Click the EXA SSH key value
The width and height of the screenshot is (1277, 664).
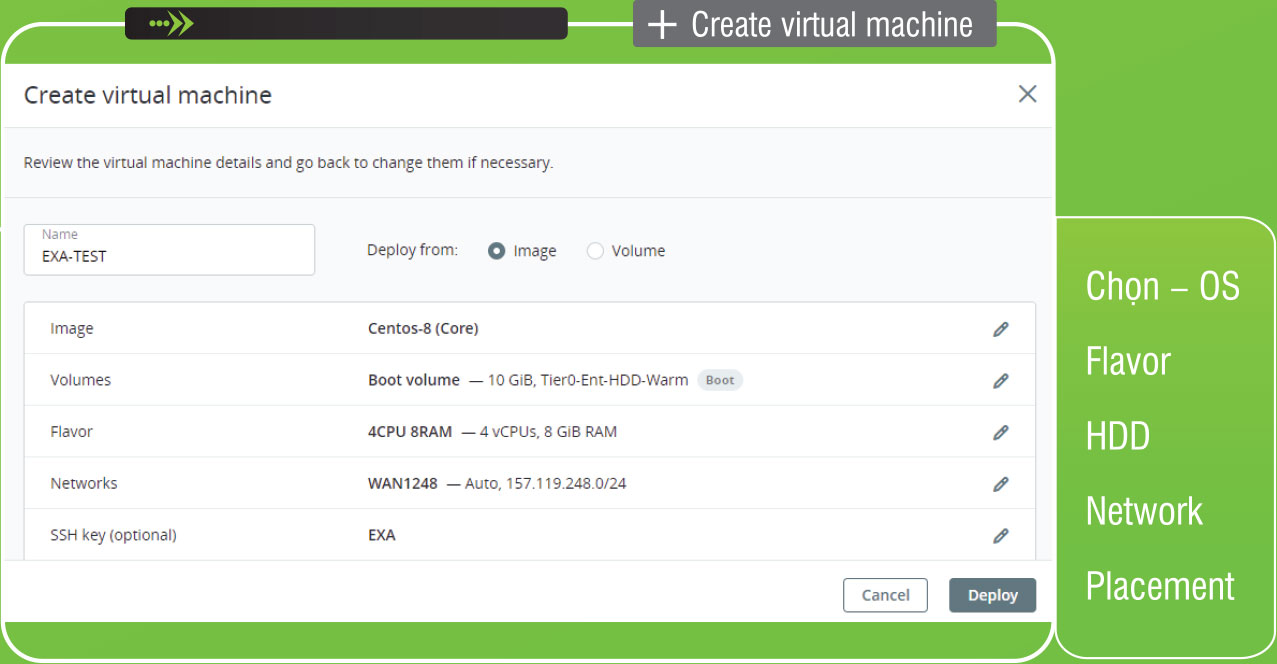pos(382,536)
